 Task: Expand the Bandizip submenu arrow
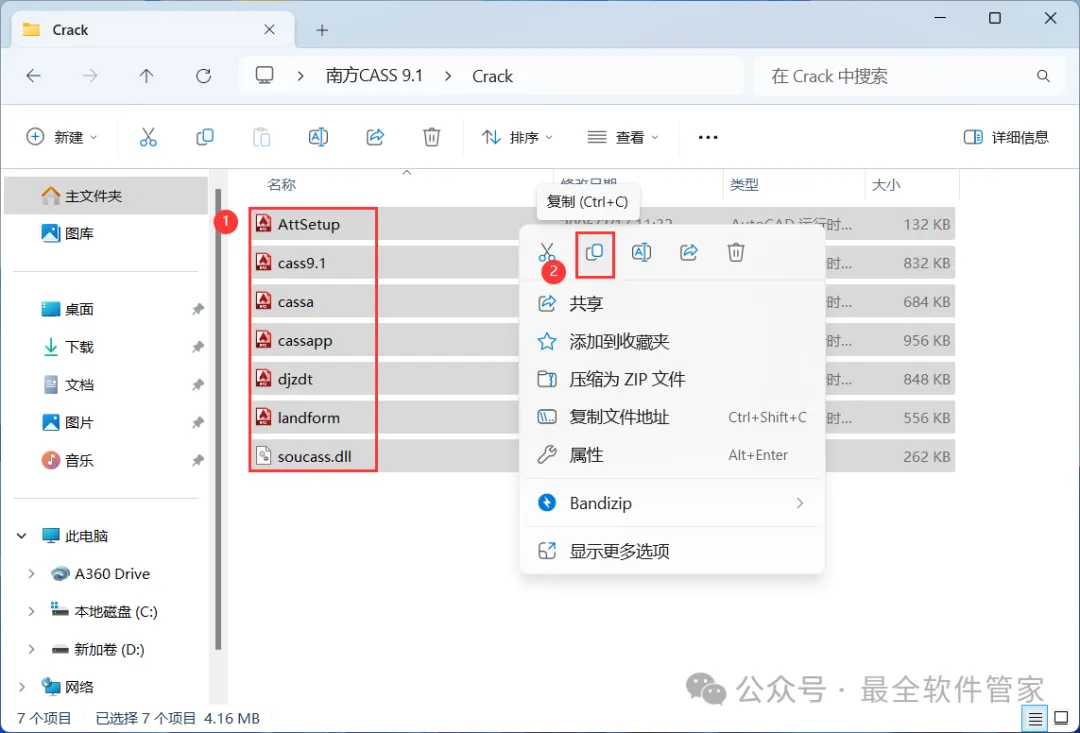pyautogui.click(x=800, y=504)
